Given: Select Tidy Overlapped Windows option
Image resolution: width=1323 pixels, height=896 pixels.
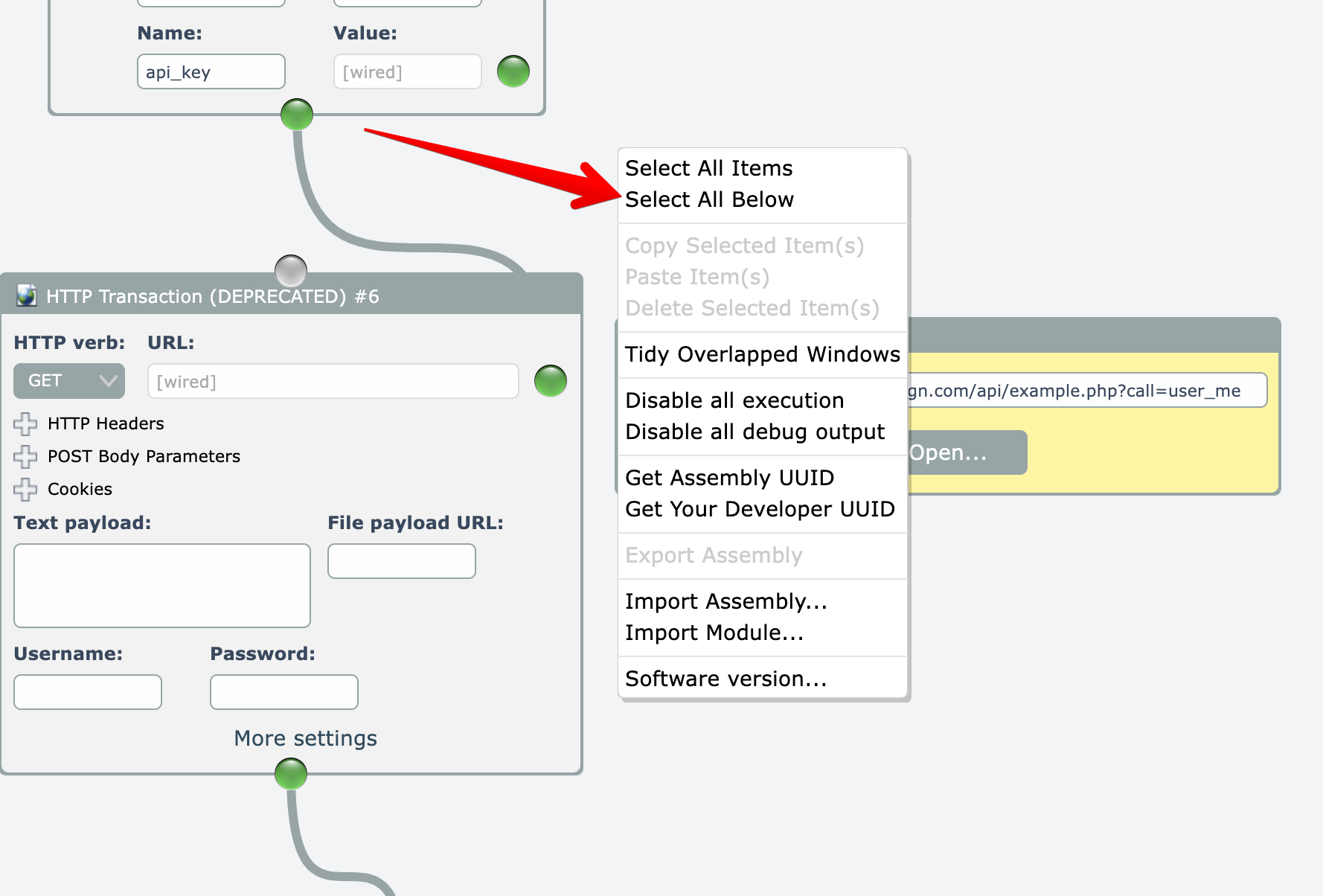Looking at the screenshot, I should [762, 354].
